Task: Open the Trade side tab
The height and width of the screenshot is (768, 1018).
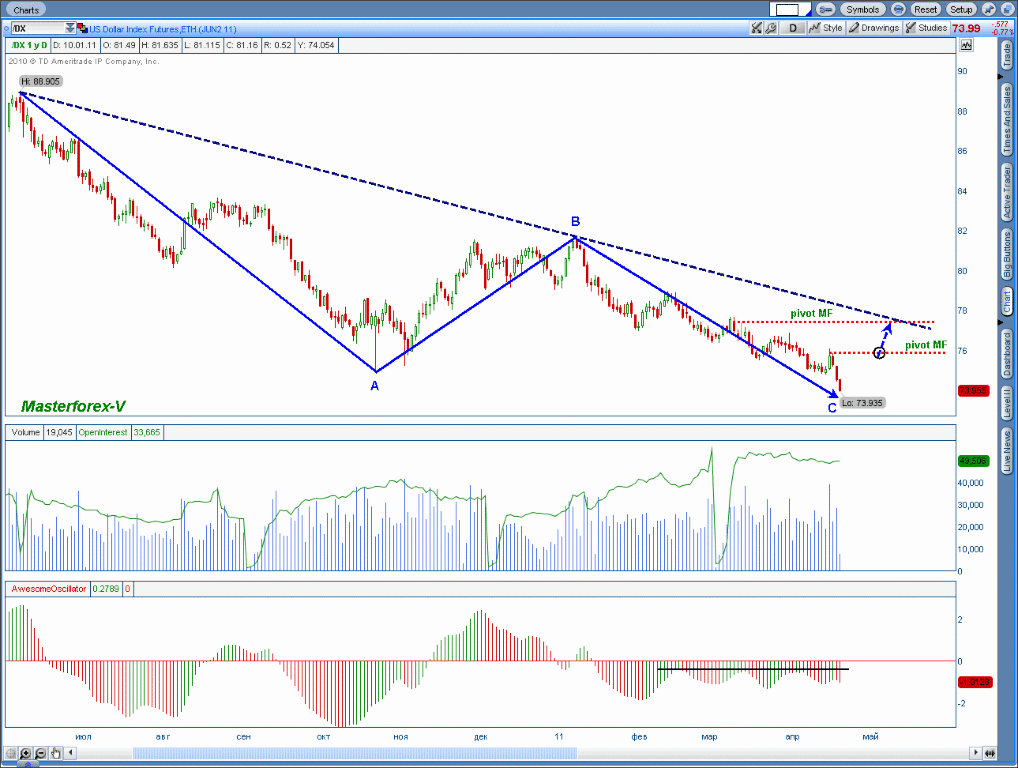Action: [1007, 56]
